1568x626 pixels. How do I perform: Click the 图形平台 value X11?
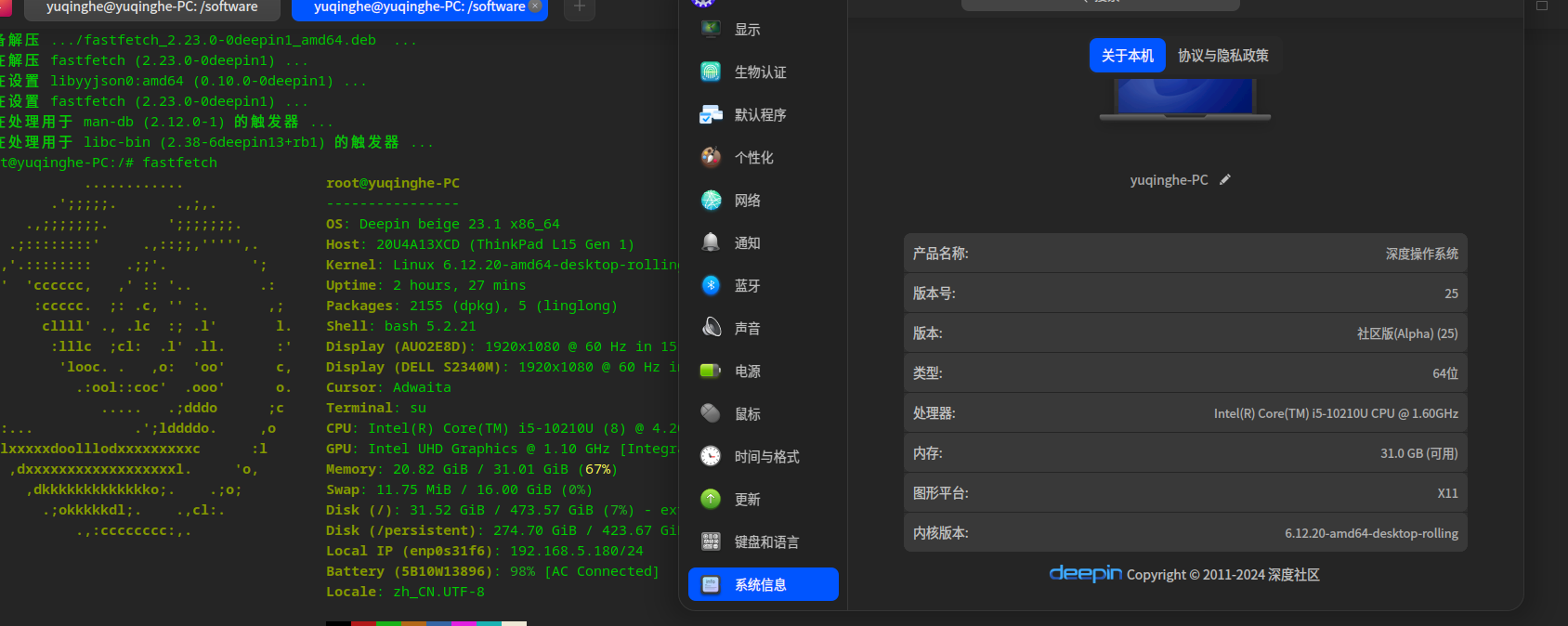[x=1448, y=493]
